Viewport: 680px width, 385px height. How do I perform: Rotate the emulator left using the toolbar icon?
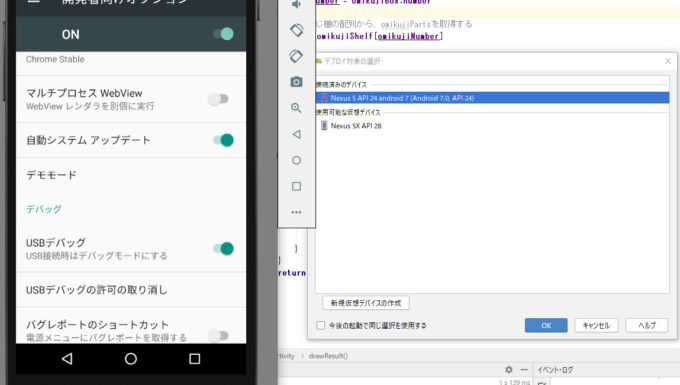(x=297, y=30)
